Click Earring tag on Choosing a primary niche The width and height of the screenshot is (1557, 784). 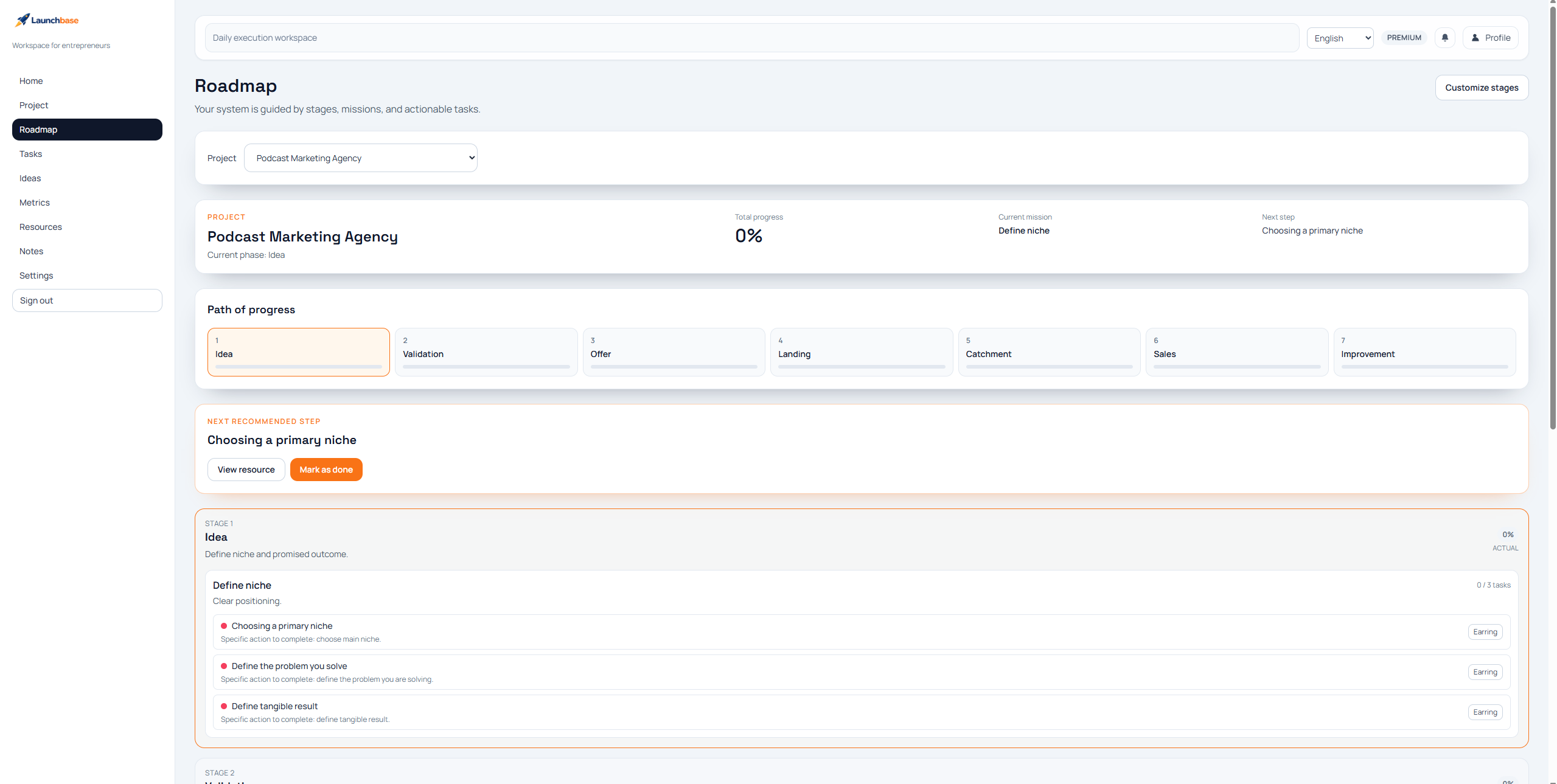coord(1485,632)
